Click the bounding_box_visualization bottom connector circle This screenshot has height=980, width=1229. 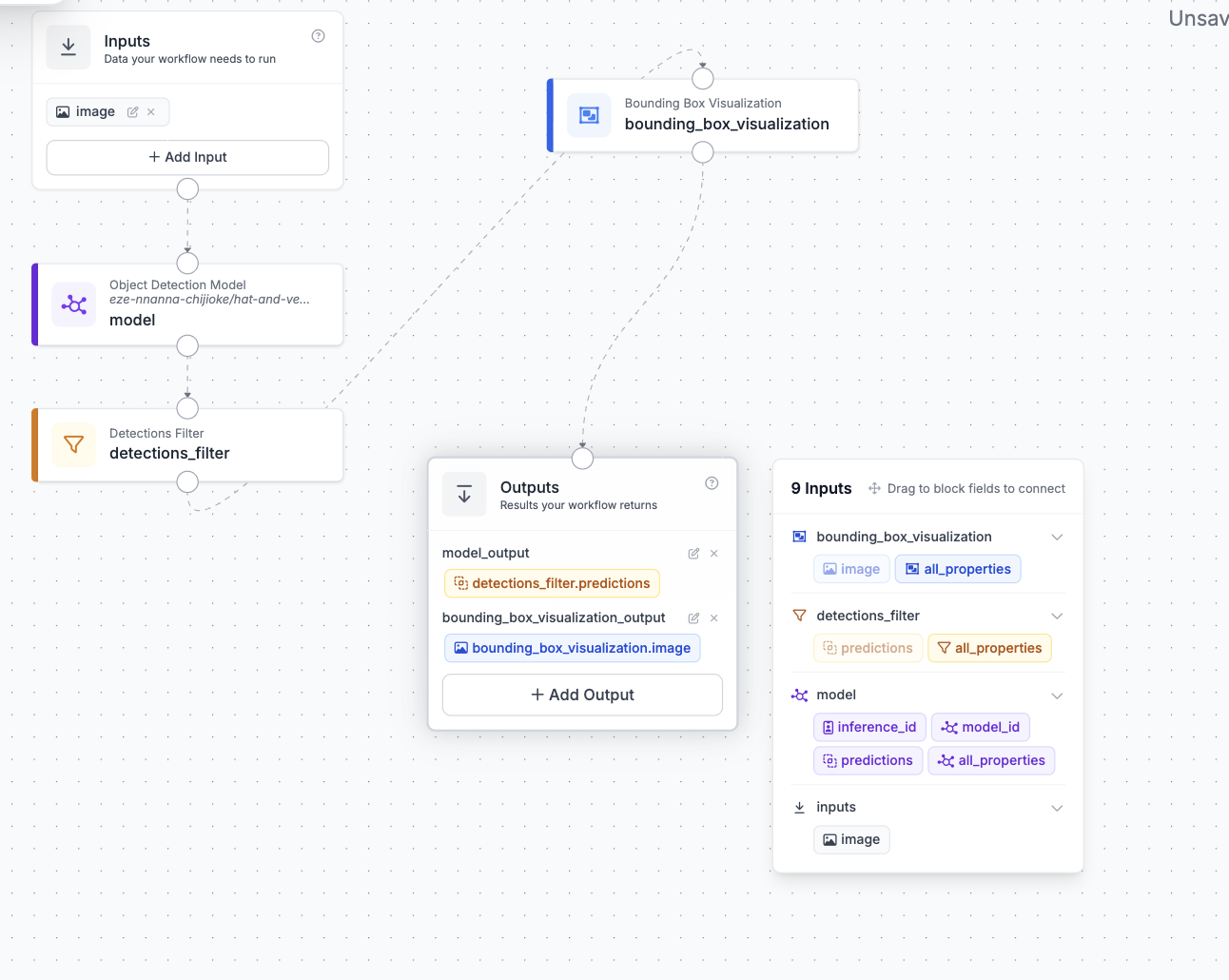click(x=703, y=152)
